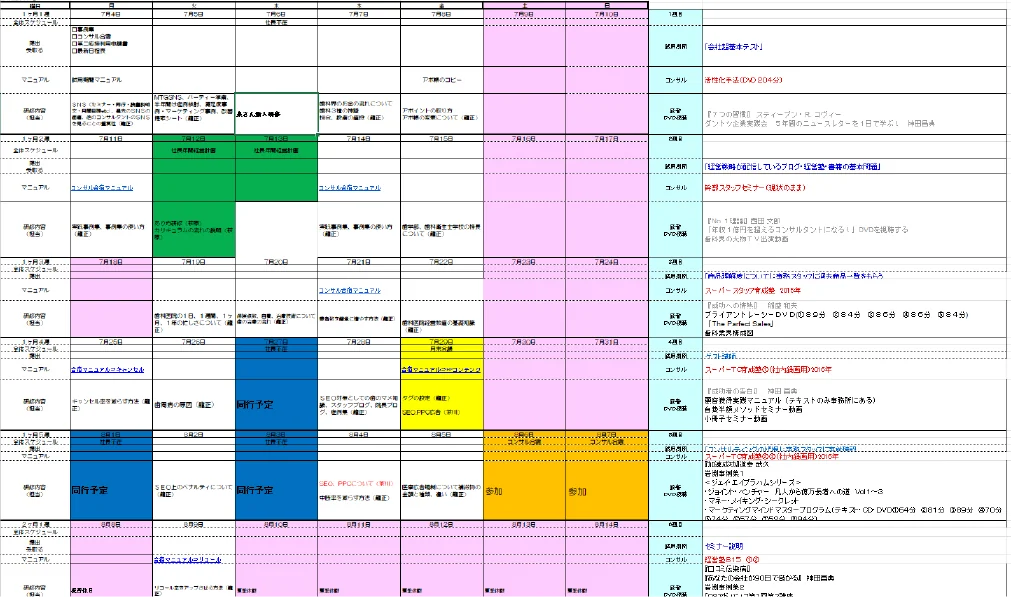The image size is (1011, 597).
Task: Click the green-bordered selected cell under 7月6日
Action: click(276, 113)
